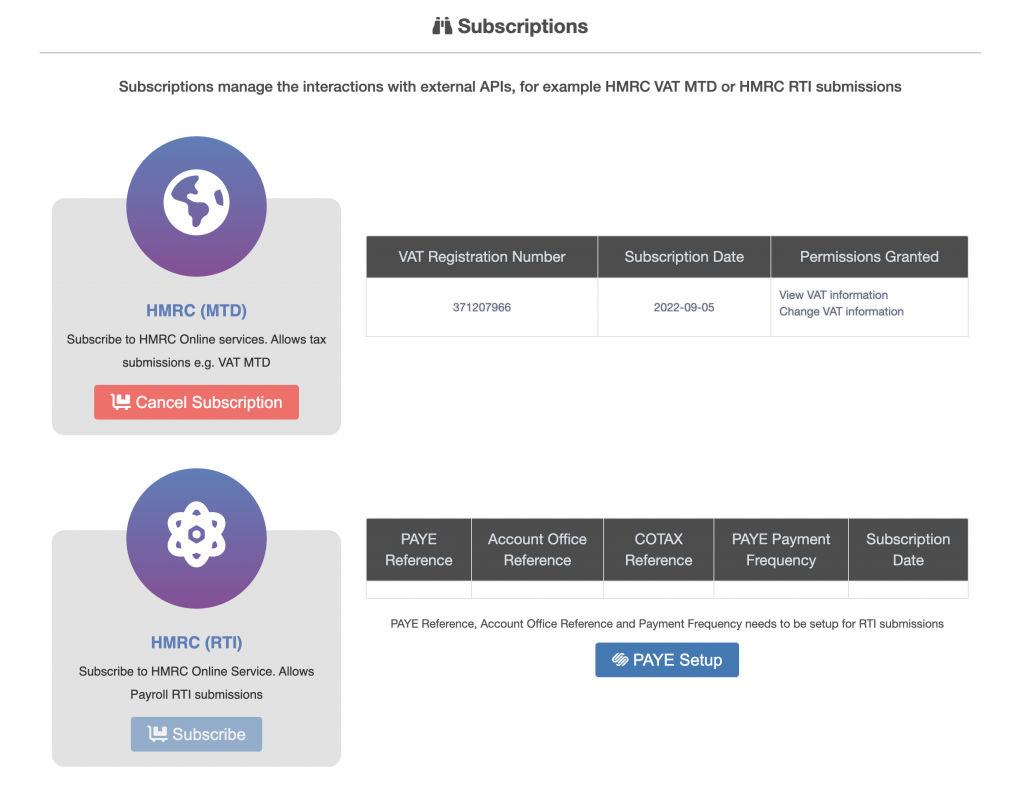Screen dimensions: 1024x797
Task: Click the first Subscription Date header in VAT table
Action: [x=684, y=257]
